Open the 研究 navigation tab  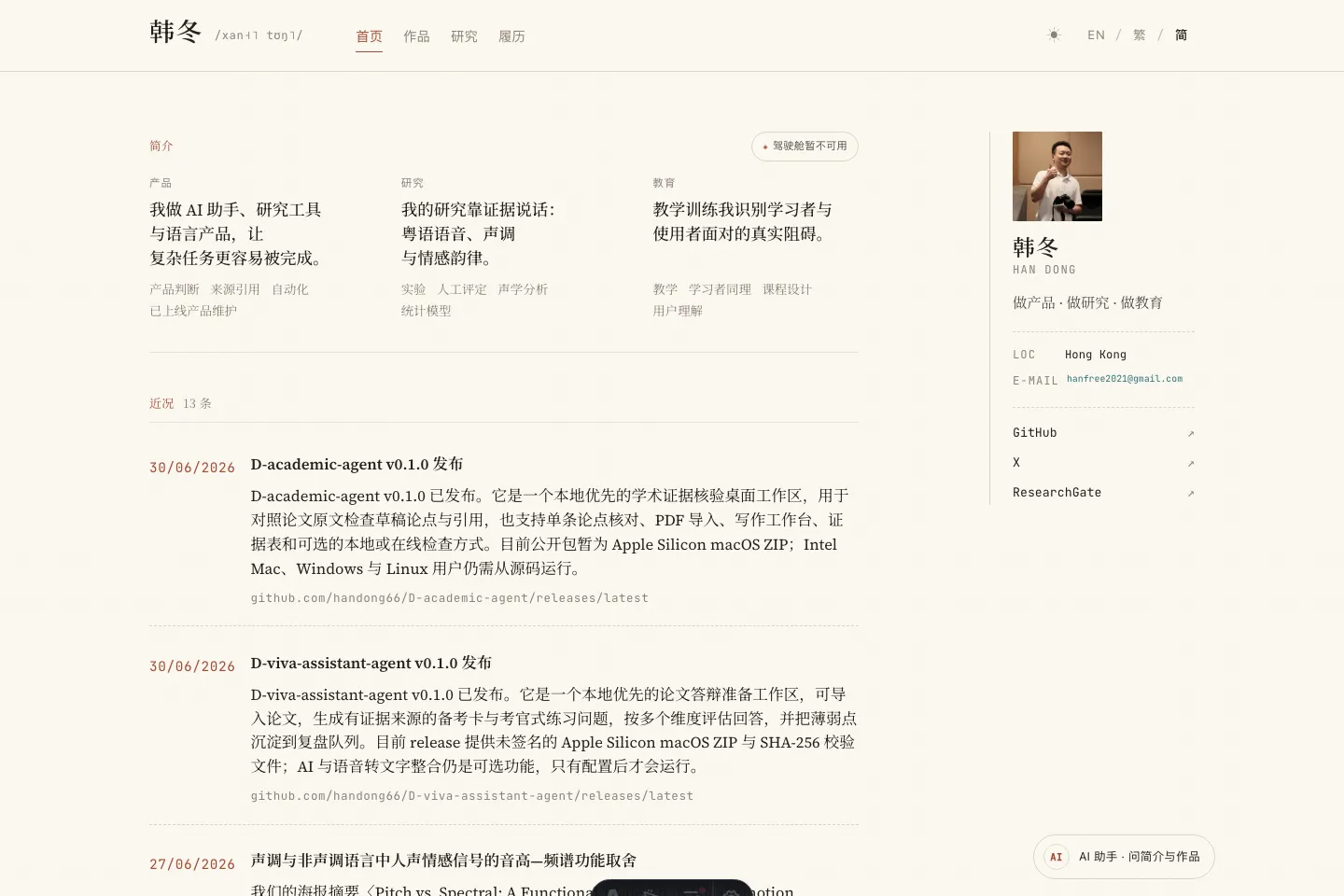pos(464,36)
